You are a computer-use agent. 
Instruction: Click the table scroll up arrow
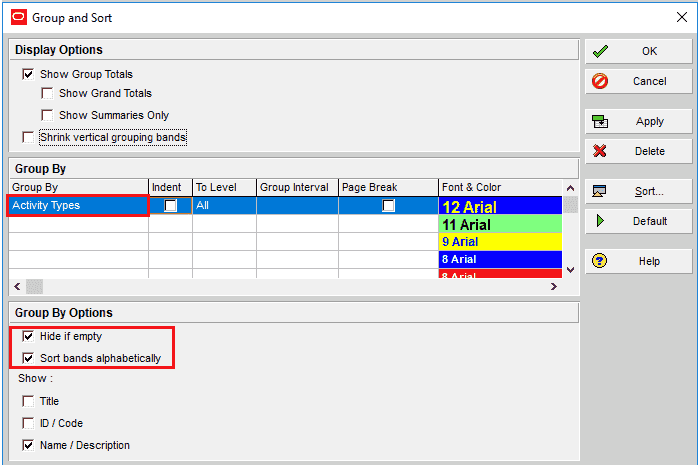point(570,188)
